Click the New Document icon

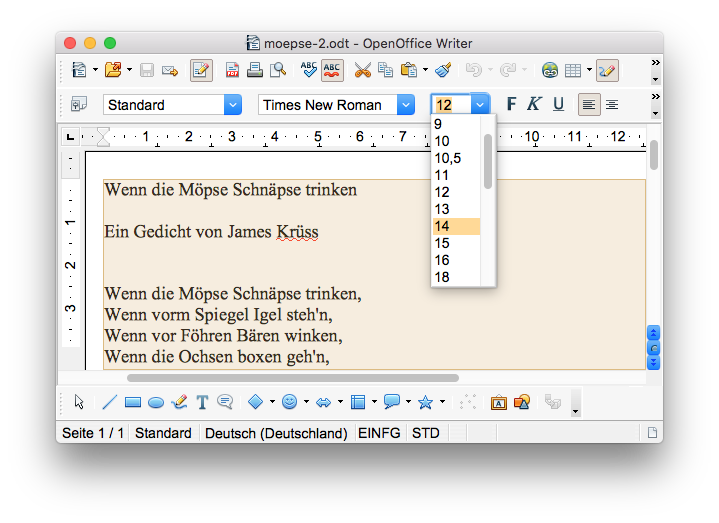[79, 70]
